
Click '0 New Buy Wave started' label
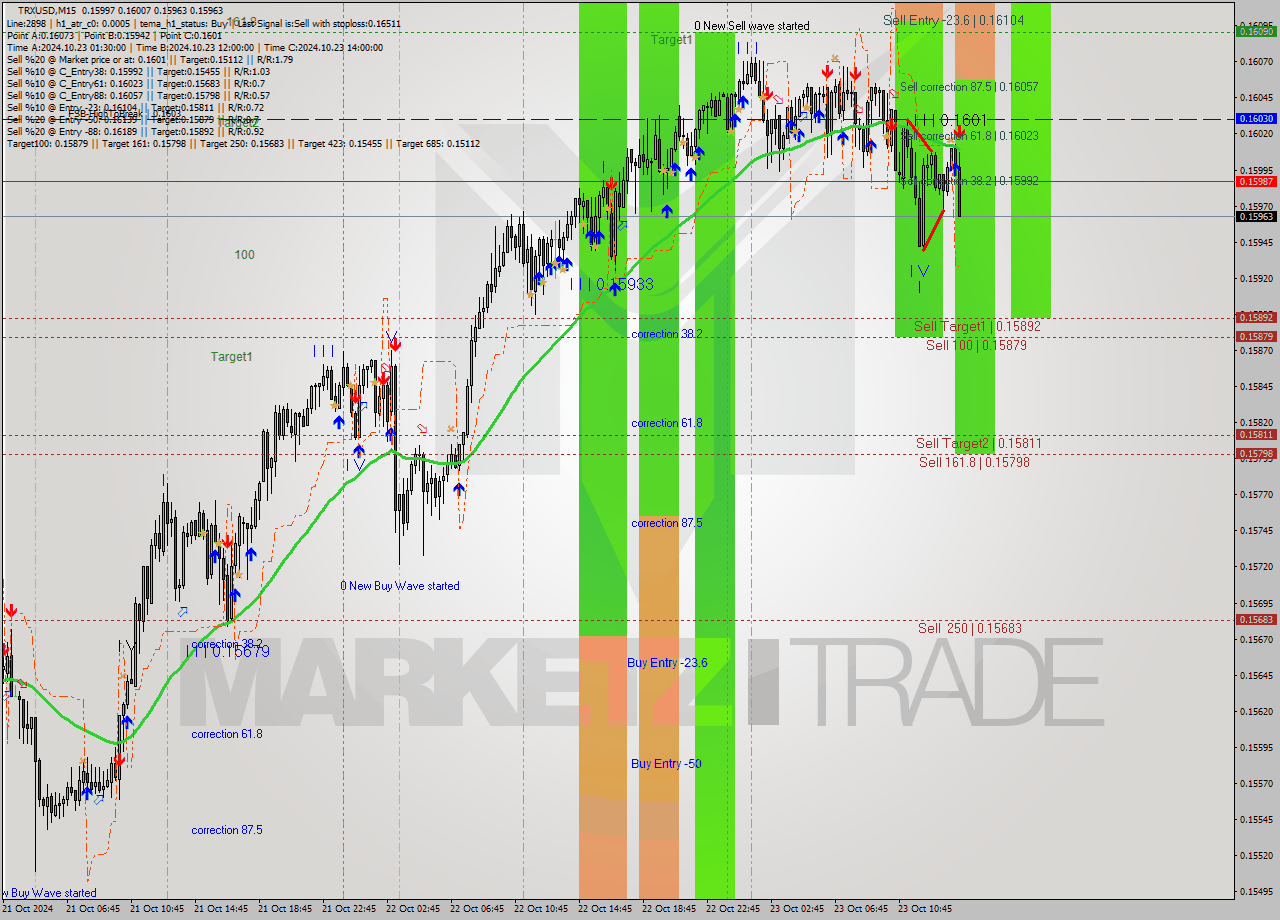point(400,586)
